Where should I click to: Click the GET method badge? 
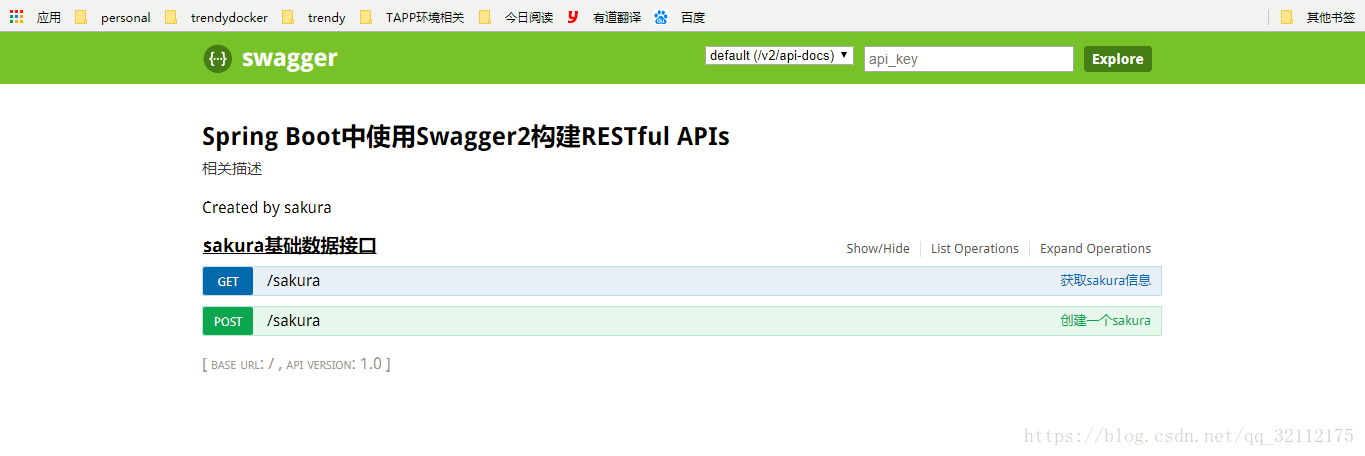[228, 281]
